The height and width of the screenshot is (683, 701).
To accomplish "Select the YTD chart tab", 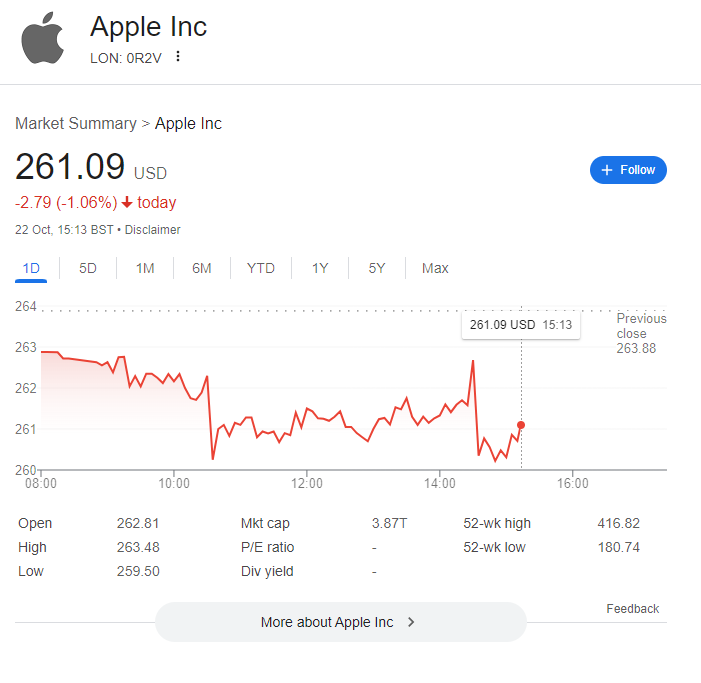I will click(261, 268).
